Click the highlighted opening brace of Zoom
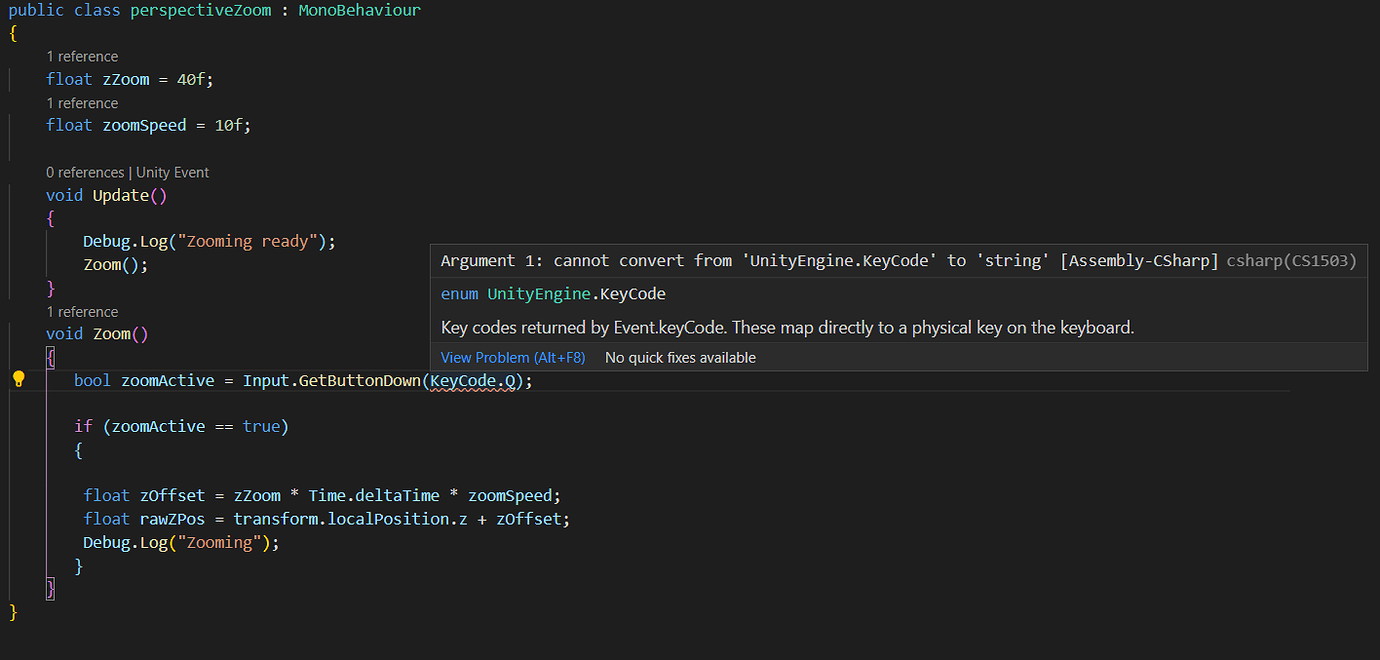Screen dimensions: 1380x660 coord(51,357)
